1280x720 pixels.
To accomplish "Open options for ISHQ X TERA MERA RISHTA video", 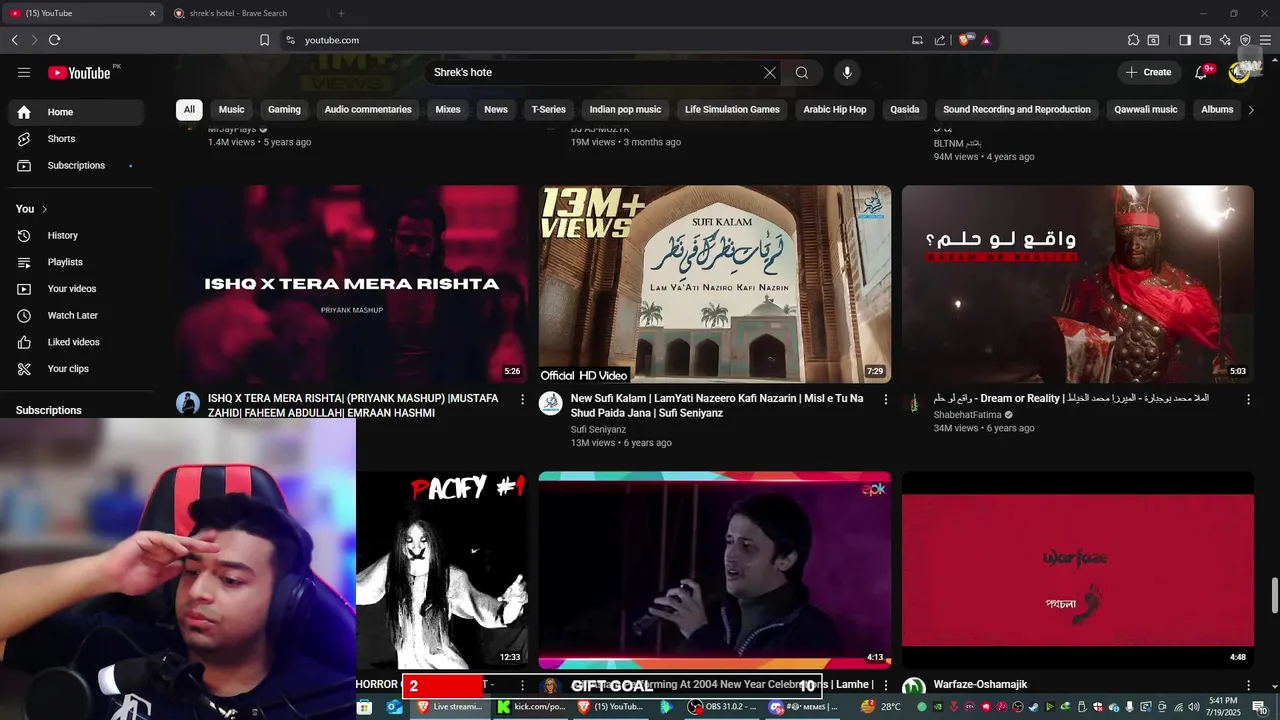I will tap(522, 399).
